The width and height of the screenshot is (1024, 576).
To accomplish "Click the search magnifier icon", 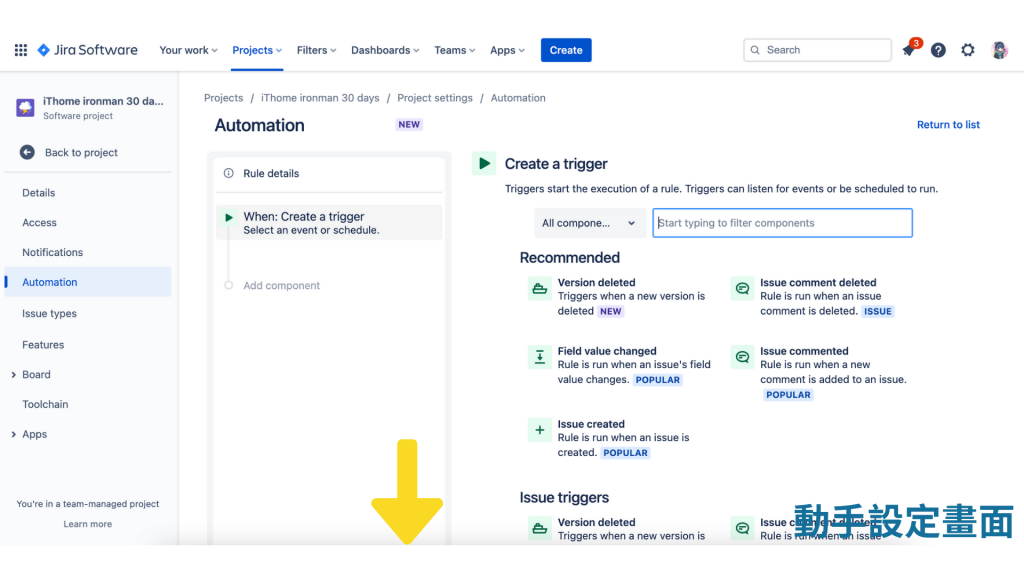I will (x=755, y=50).
